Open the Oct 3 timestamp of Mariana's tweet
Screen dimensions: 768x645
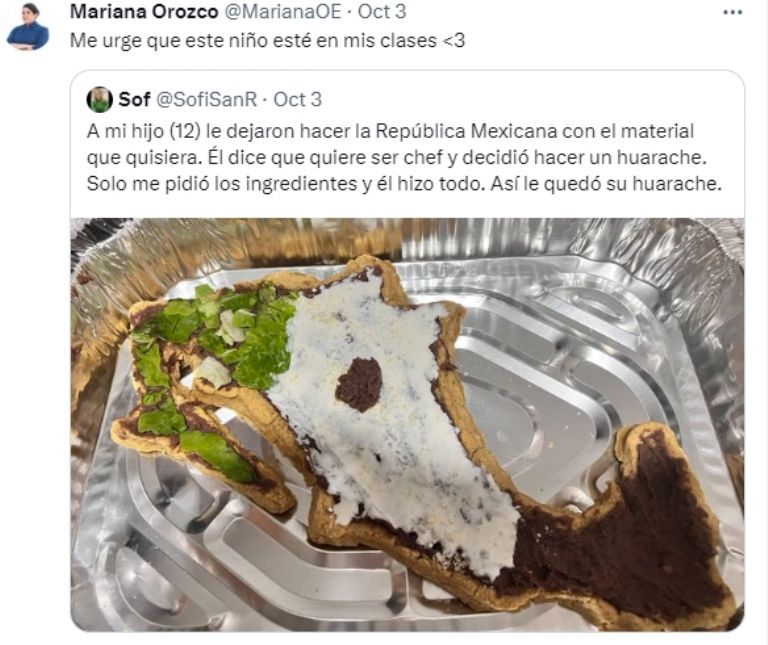click(x=382, y=12)
